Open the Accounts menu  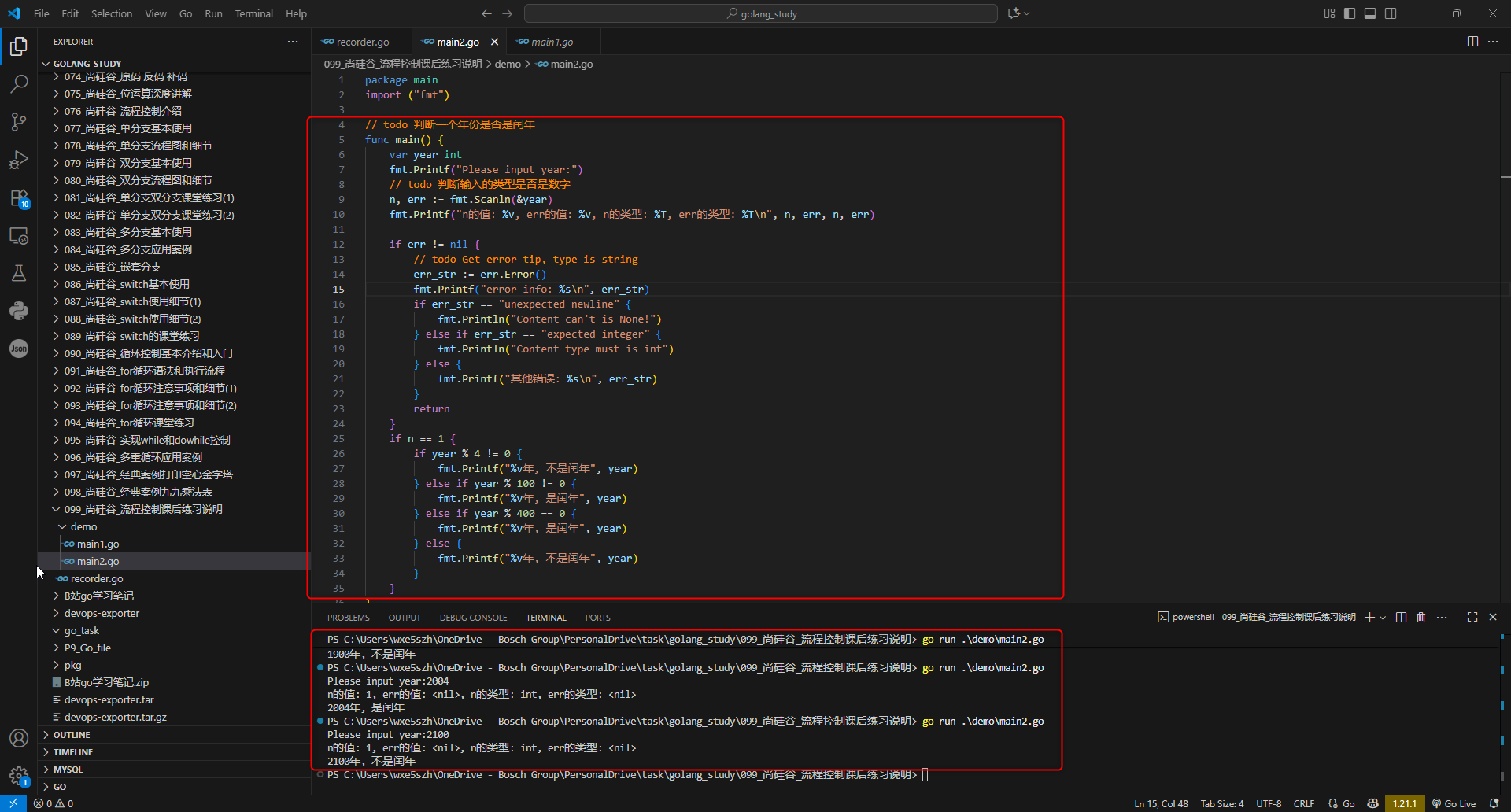click(x=19, y=738)
